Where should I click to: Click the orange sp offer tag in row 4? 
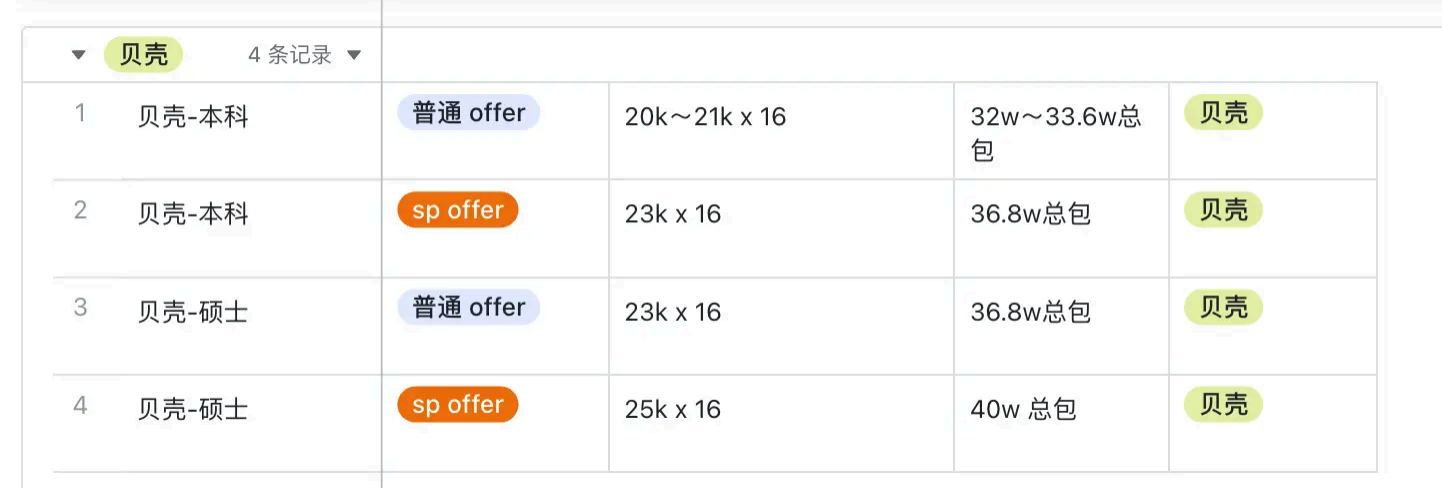[x=457, y=405]
